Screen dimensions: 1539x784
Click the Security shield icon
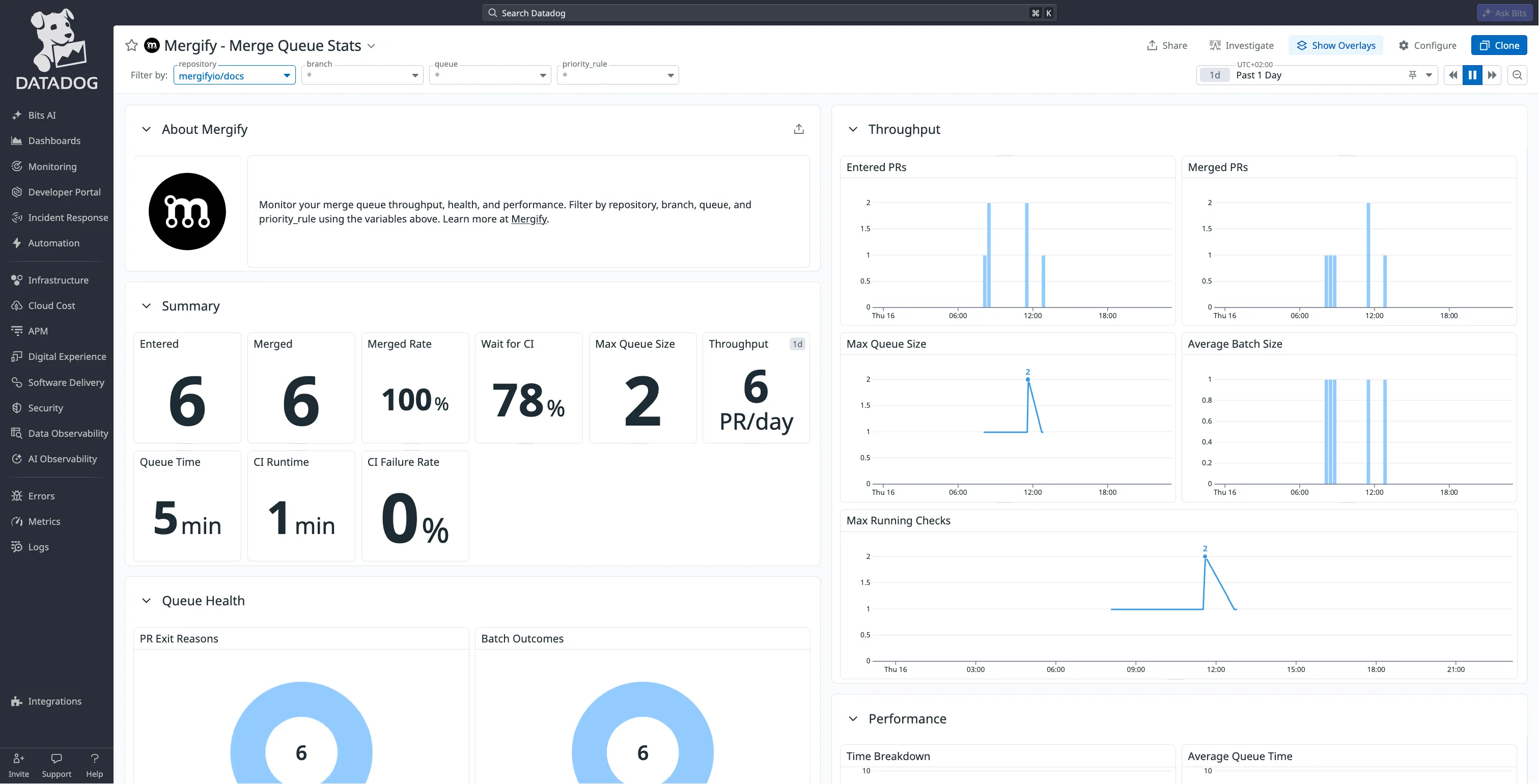17,408
